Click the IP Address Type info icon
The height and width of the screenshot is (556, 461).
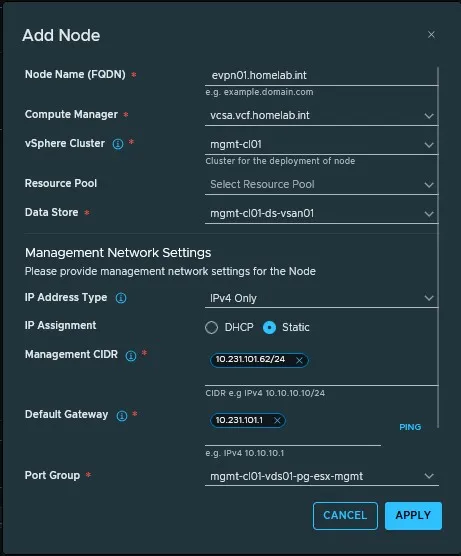(121, 298)
